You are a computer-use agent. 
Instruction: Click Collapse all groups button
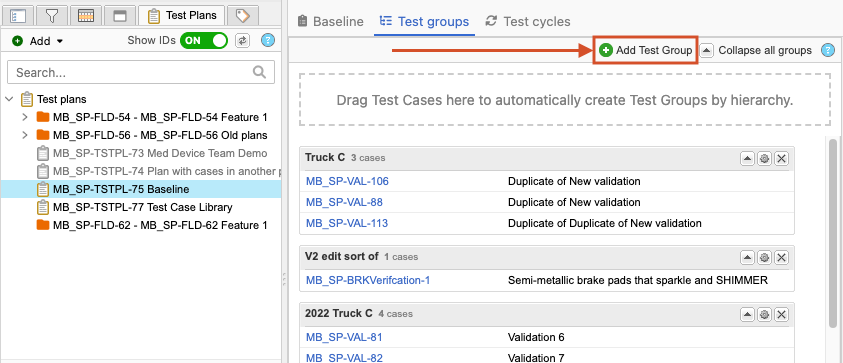click(756, 51)
